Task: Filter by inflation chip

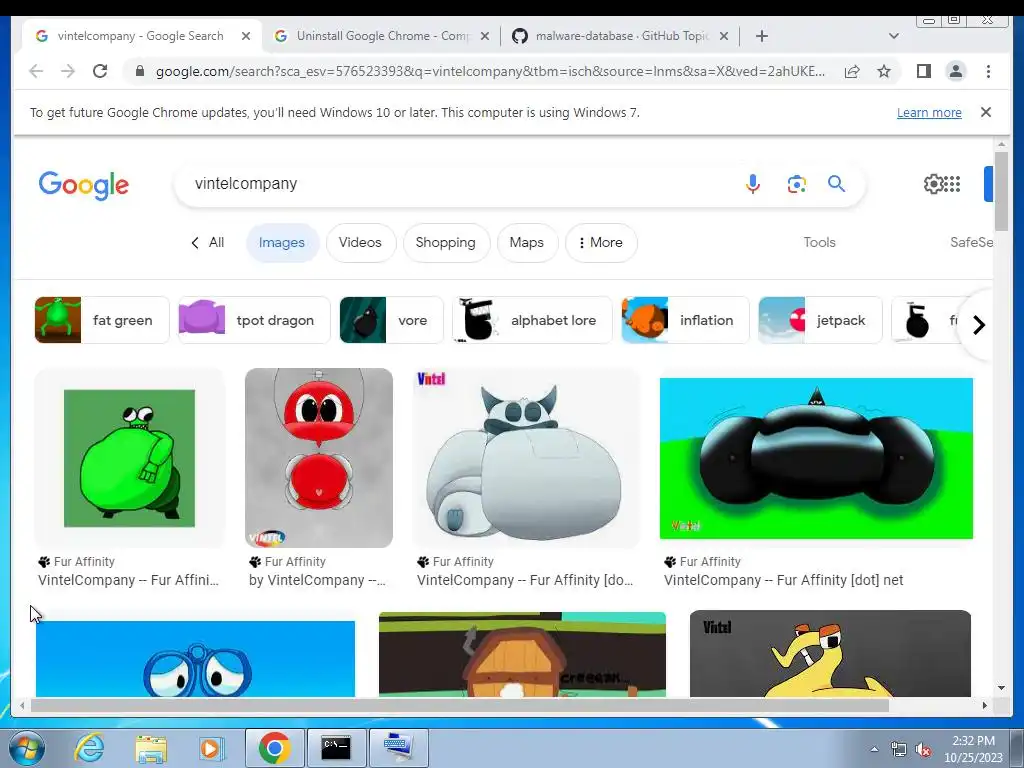Action: click(x=685, y=320)
